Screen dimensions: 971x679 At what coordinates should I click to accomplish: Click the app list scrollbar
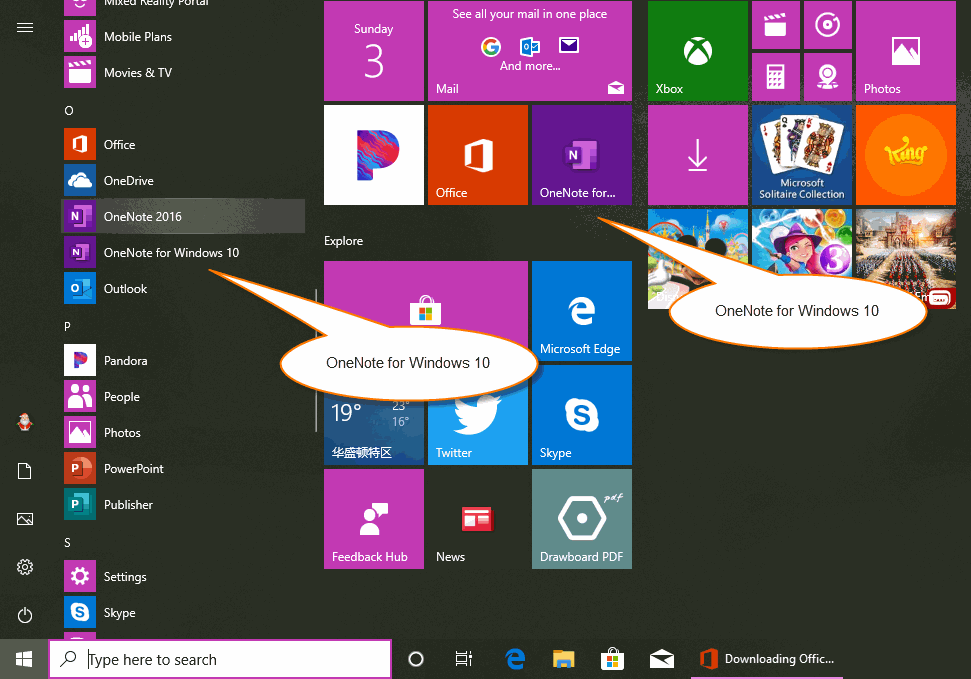(x=316, y=360)
